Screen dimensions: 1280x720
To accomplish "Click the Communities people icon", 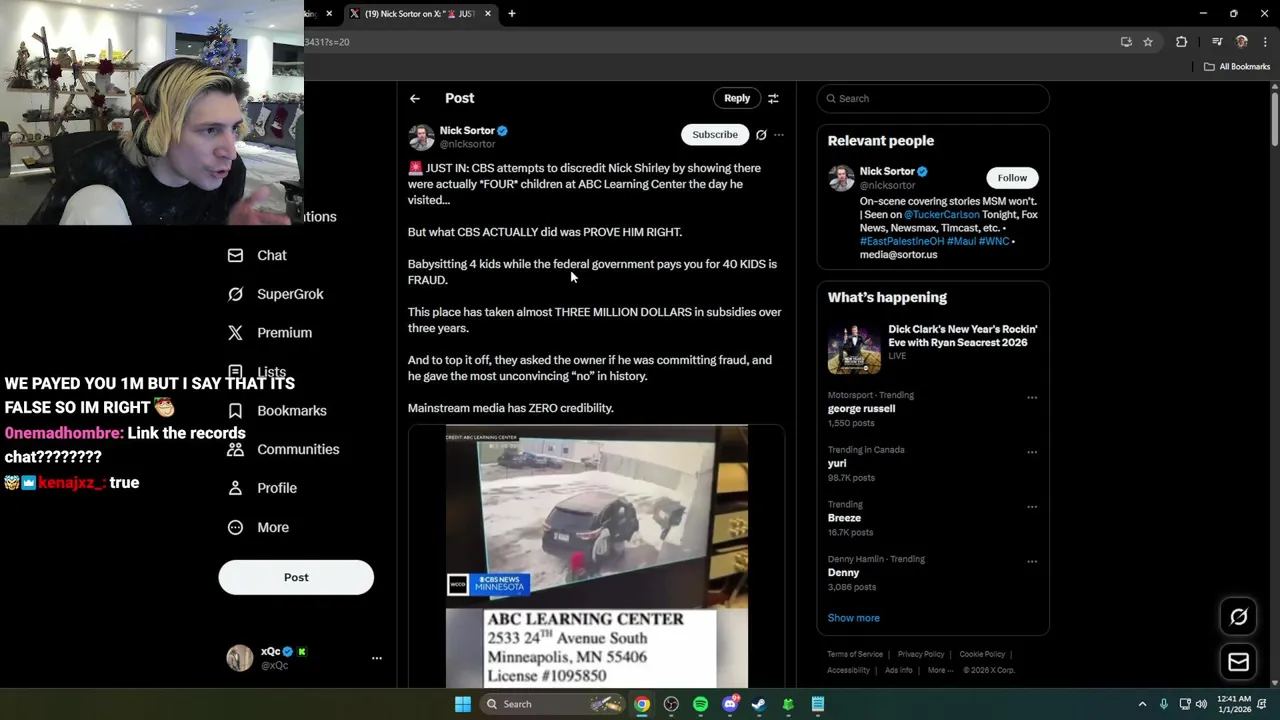I will [235, 449].
